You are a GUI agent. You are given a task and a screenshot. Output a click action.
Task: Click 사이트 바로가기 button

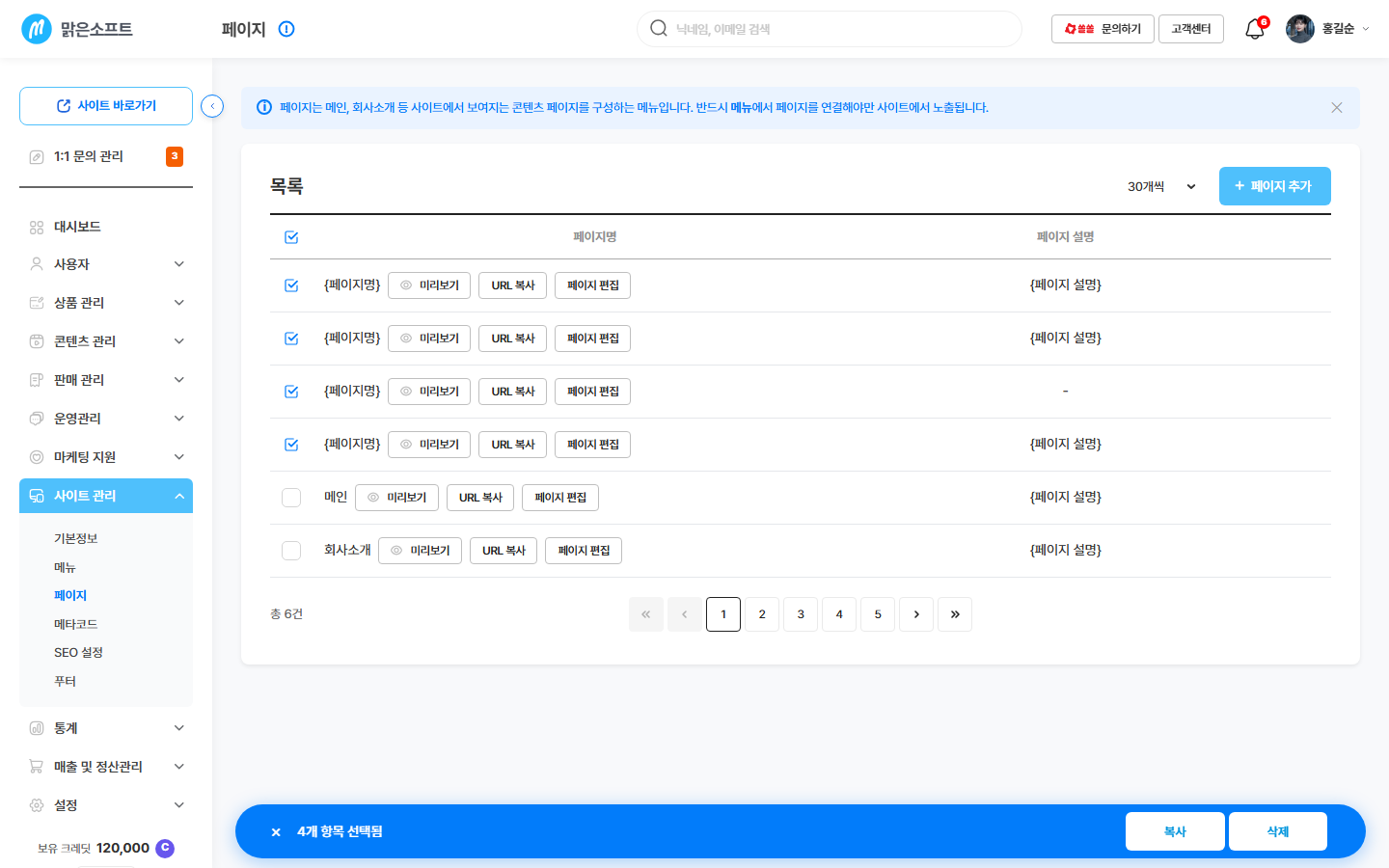coord(106,106)
